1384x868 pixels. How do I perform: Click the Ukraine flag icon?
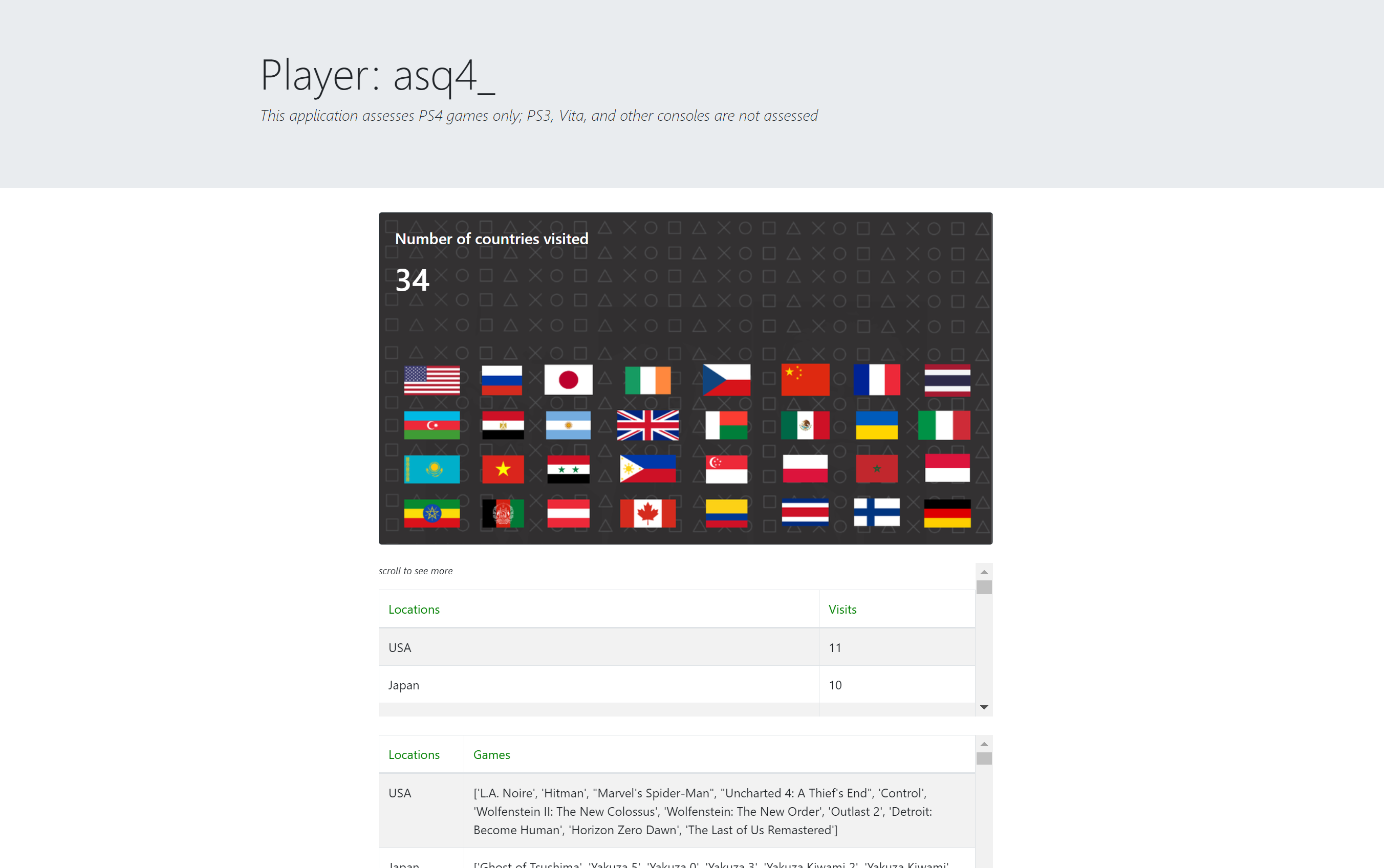tap(877, 425)
